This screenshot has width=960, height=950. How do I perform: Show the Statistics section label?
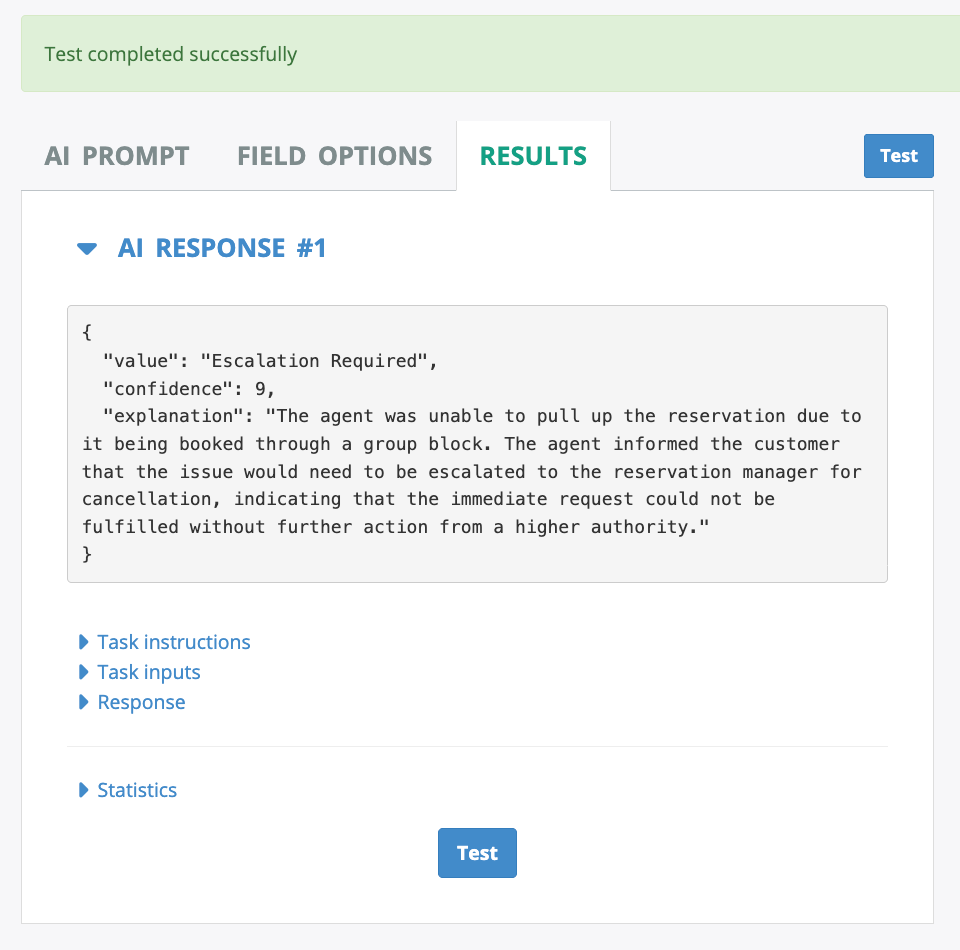click(x=137, y=790)
